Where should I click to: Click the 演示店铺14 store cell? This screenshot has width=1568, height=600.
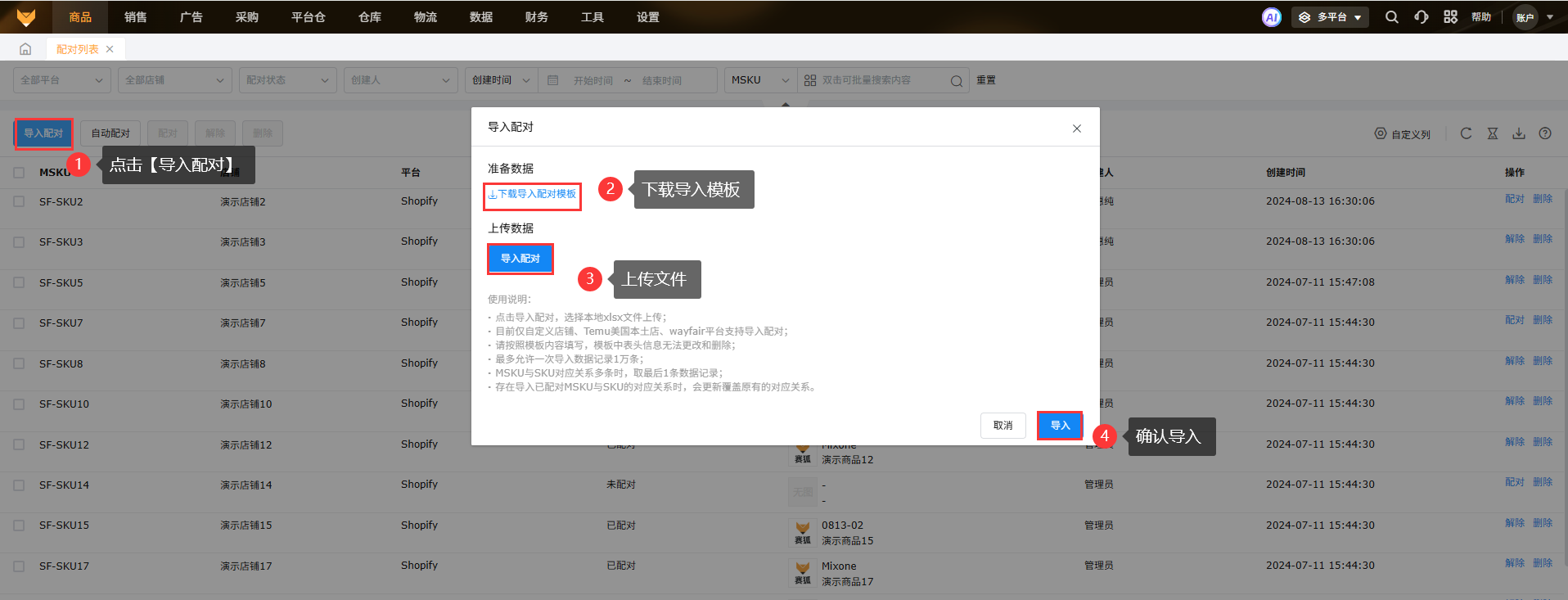(x=246, y=485)
